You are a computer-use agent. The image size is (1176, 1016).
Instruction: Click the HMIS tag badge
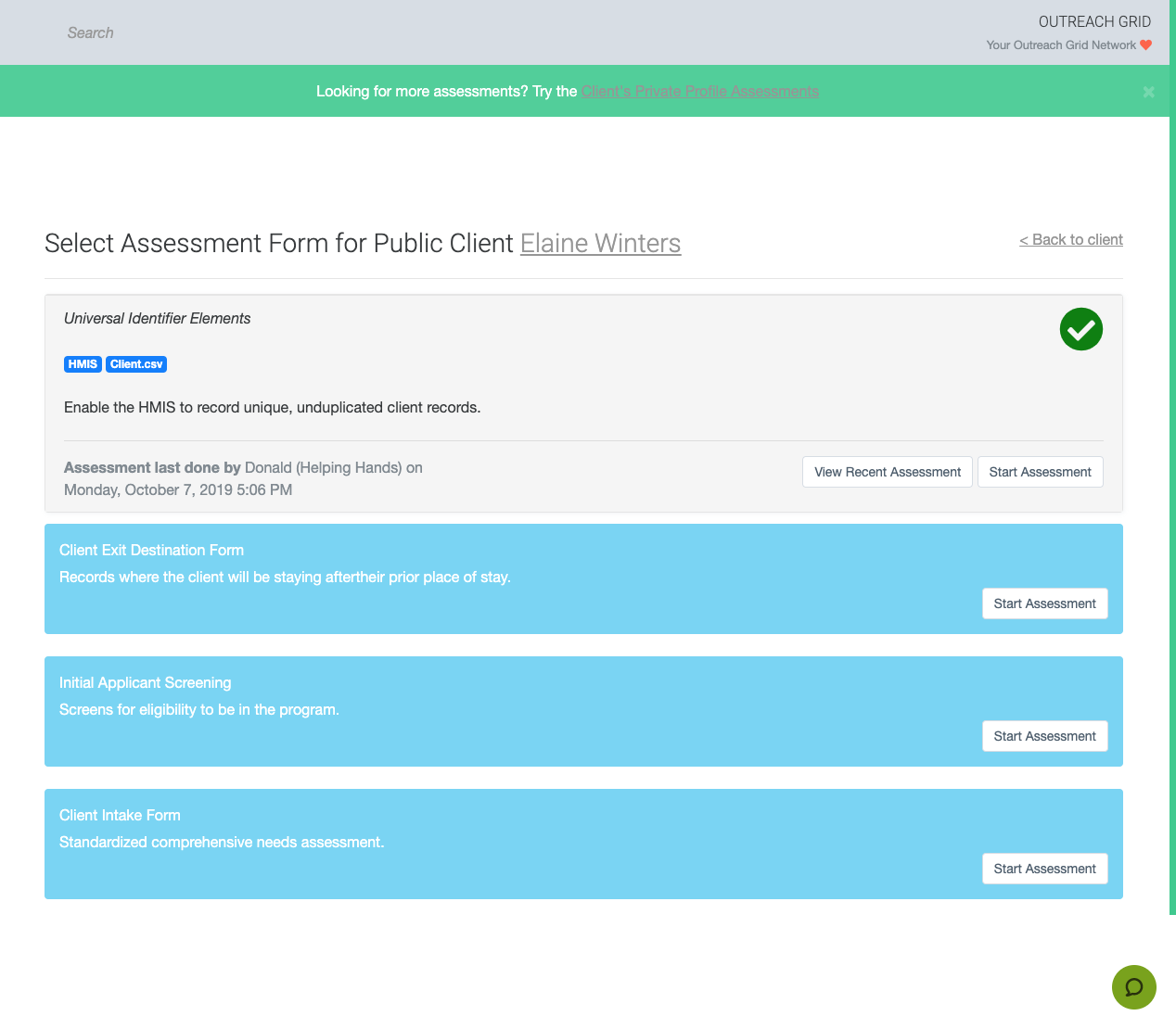(x=83, y=364)
